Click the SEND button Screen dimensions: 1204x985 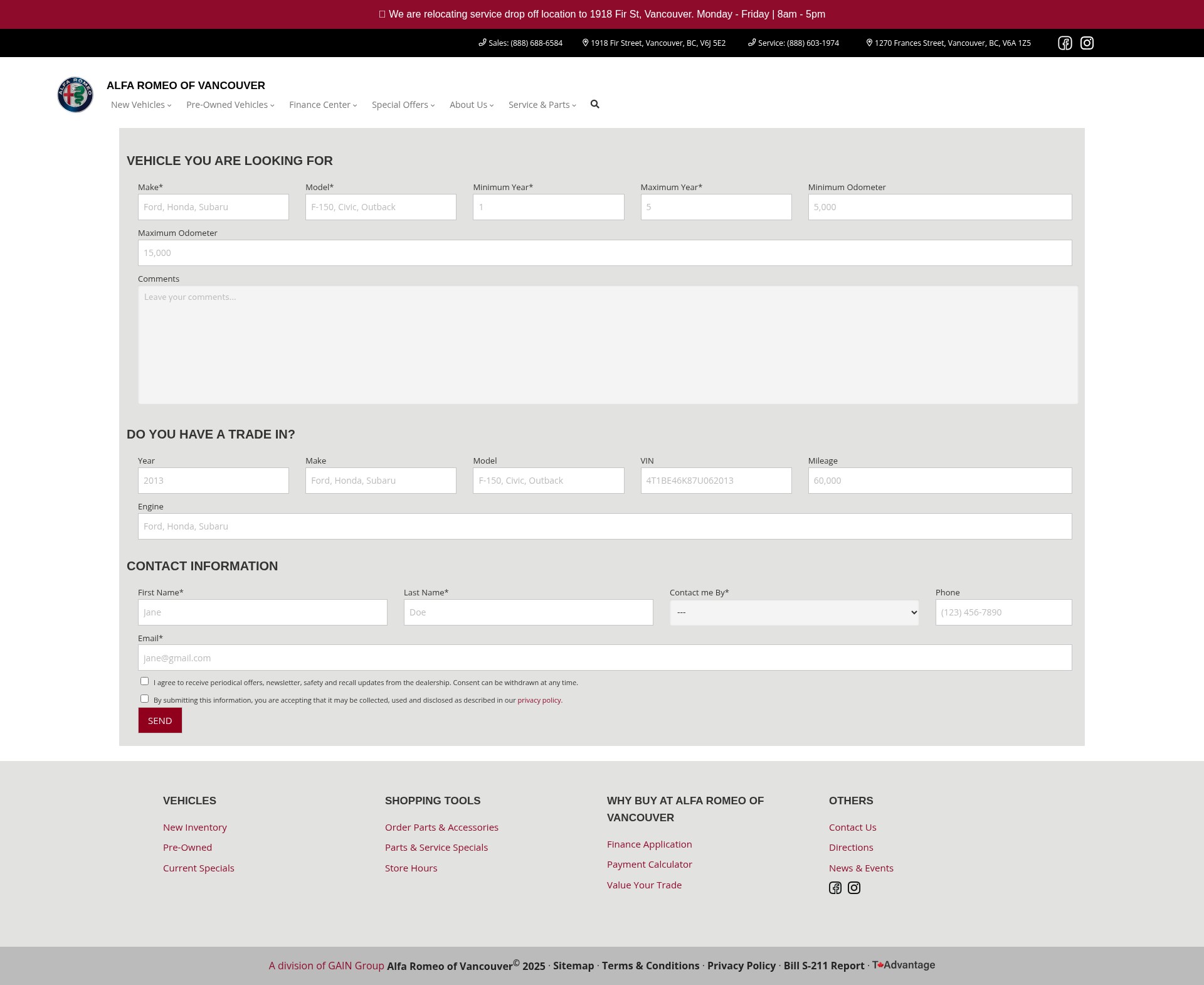click(x=160, y=720)
